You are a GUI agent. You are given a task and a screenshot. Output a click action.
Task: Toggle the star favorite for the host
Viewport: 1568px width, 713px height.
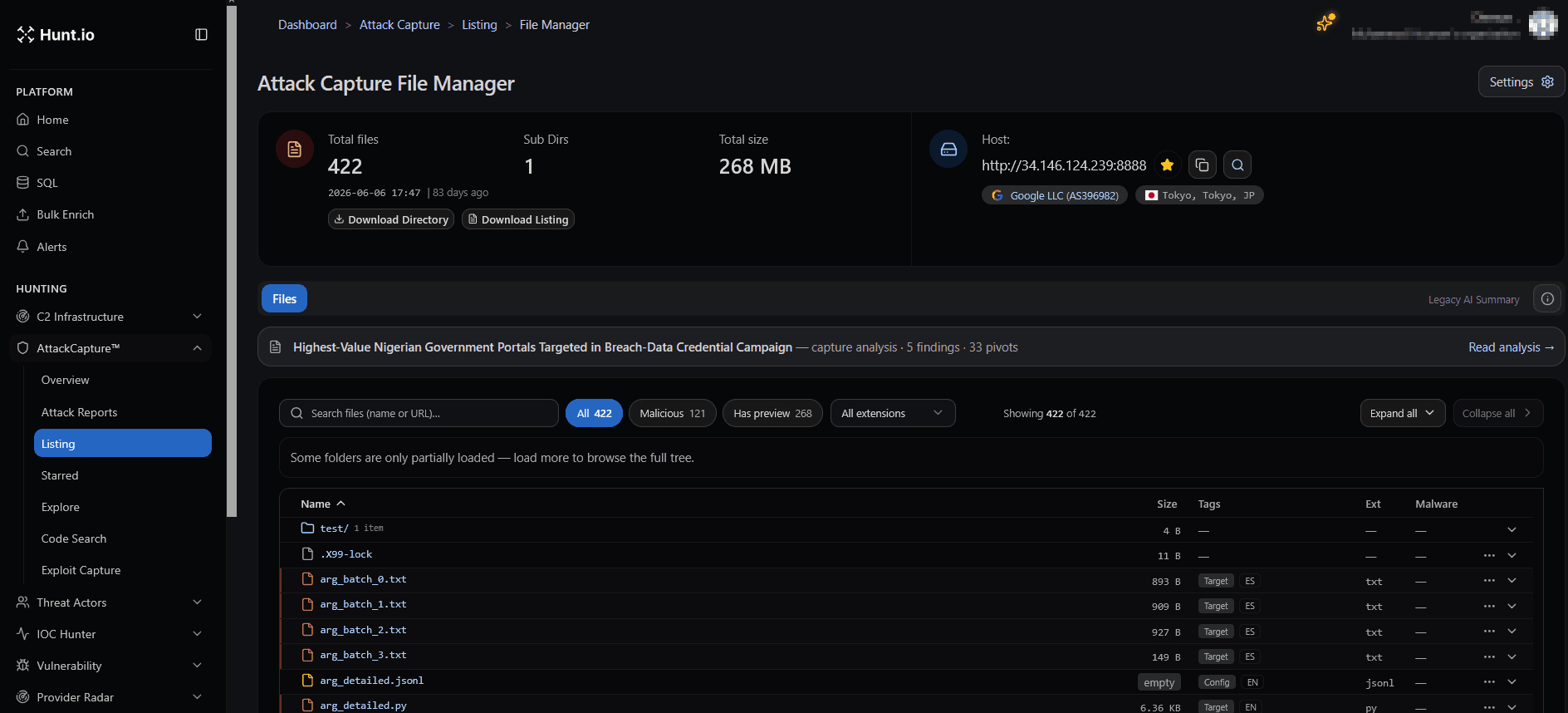[1167, 165]
